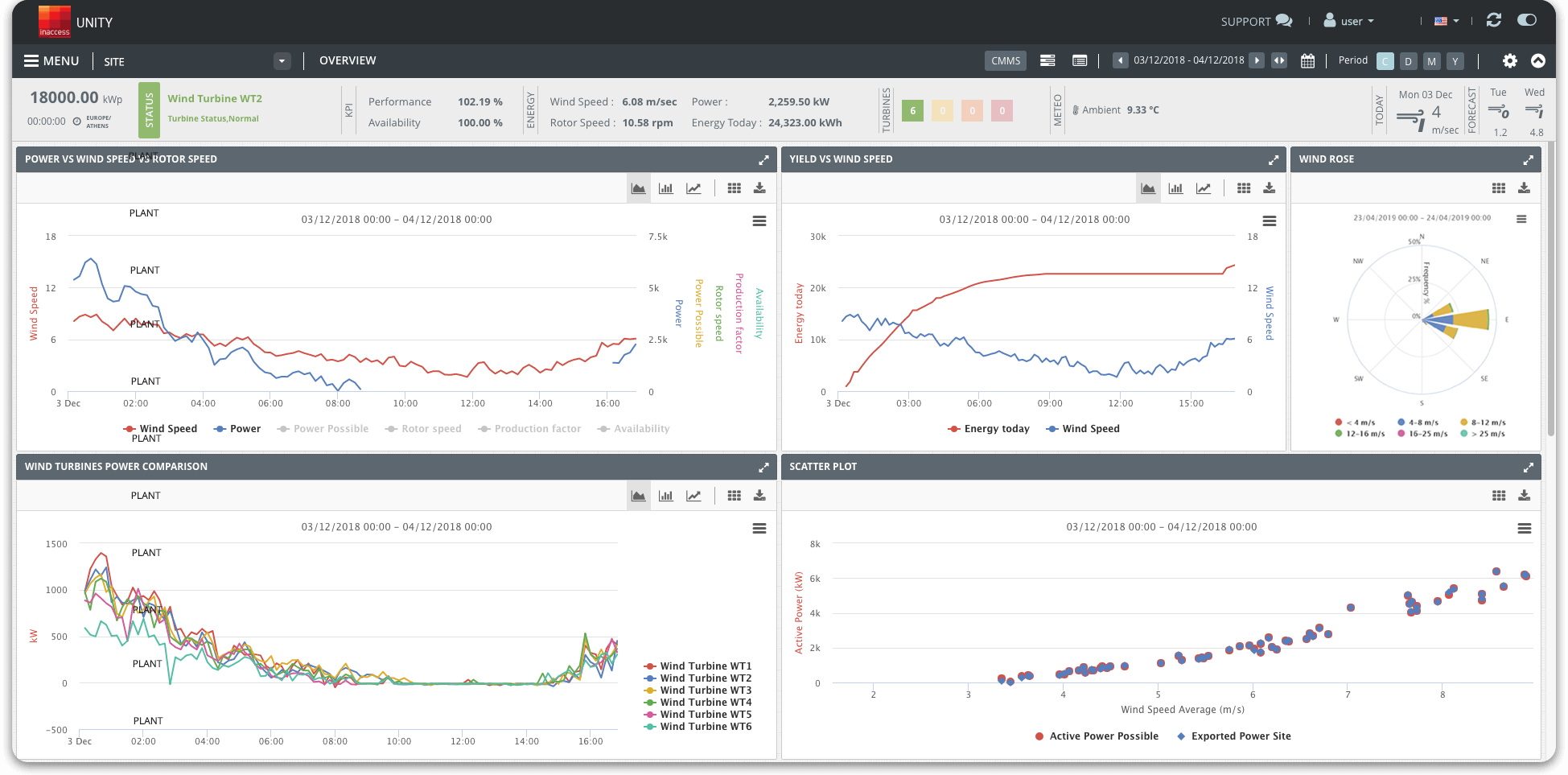Select period Y
Viewport: 1568px width, 775px height.
click(1455, 61)
